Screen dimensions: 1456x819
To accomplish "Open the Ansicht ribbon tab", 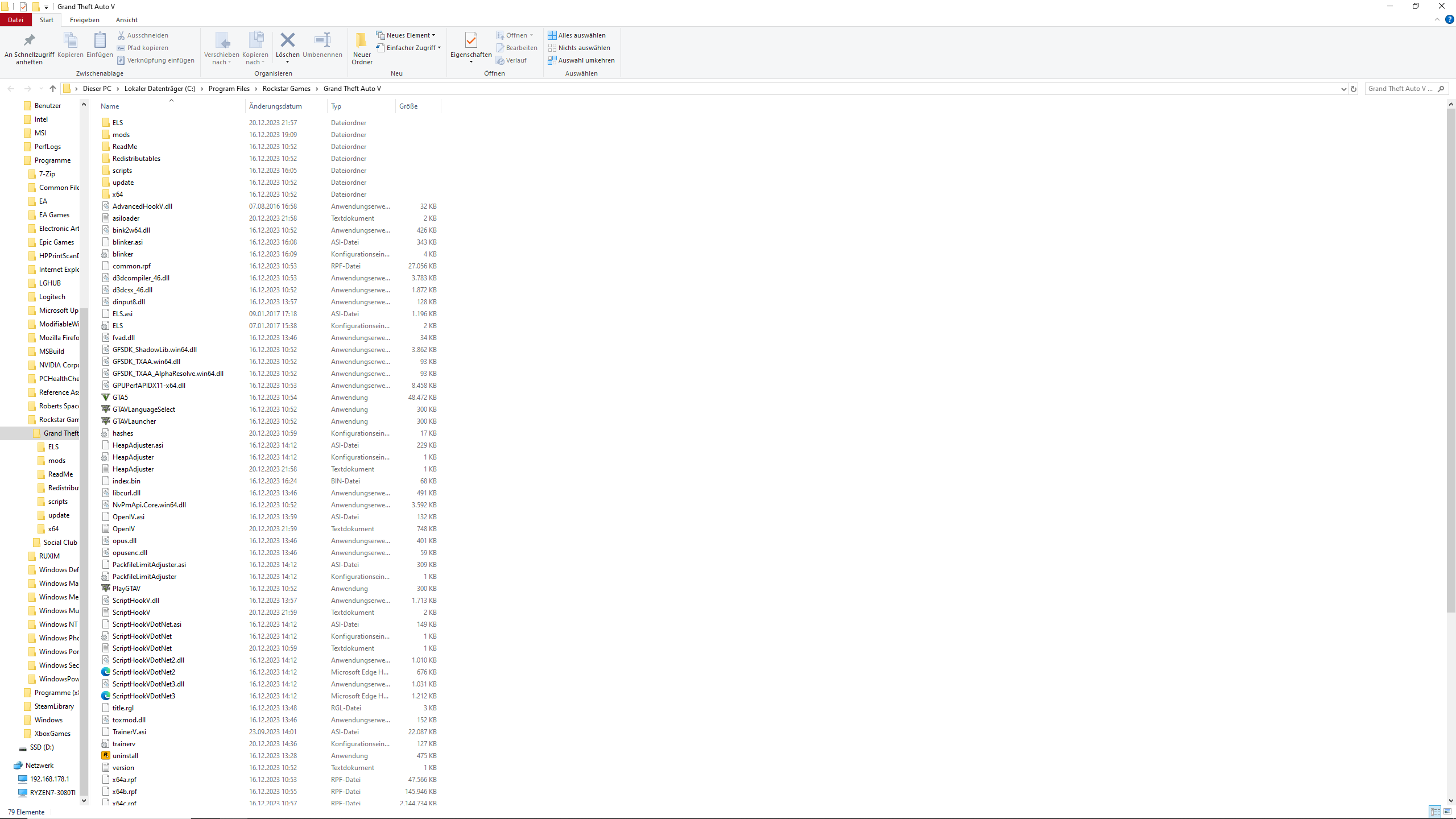I will pos(127,20).
